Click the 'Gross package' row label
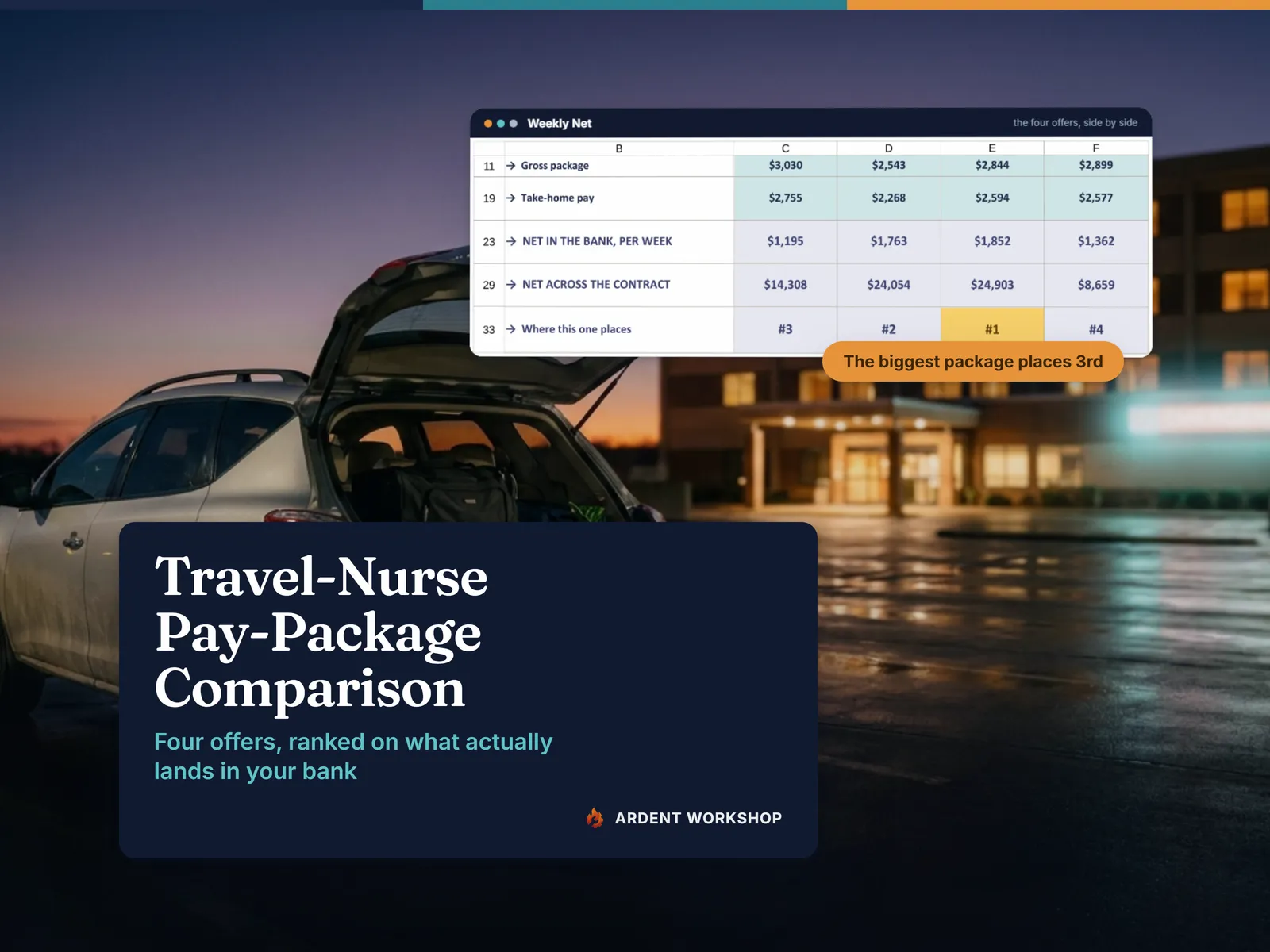 pyautogui.click(x=555, y=166)
